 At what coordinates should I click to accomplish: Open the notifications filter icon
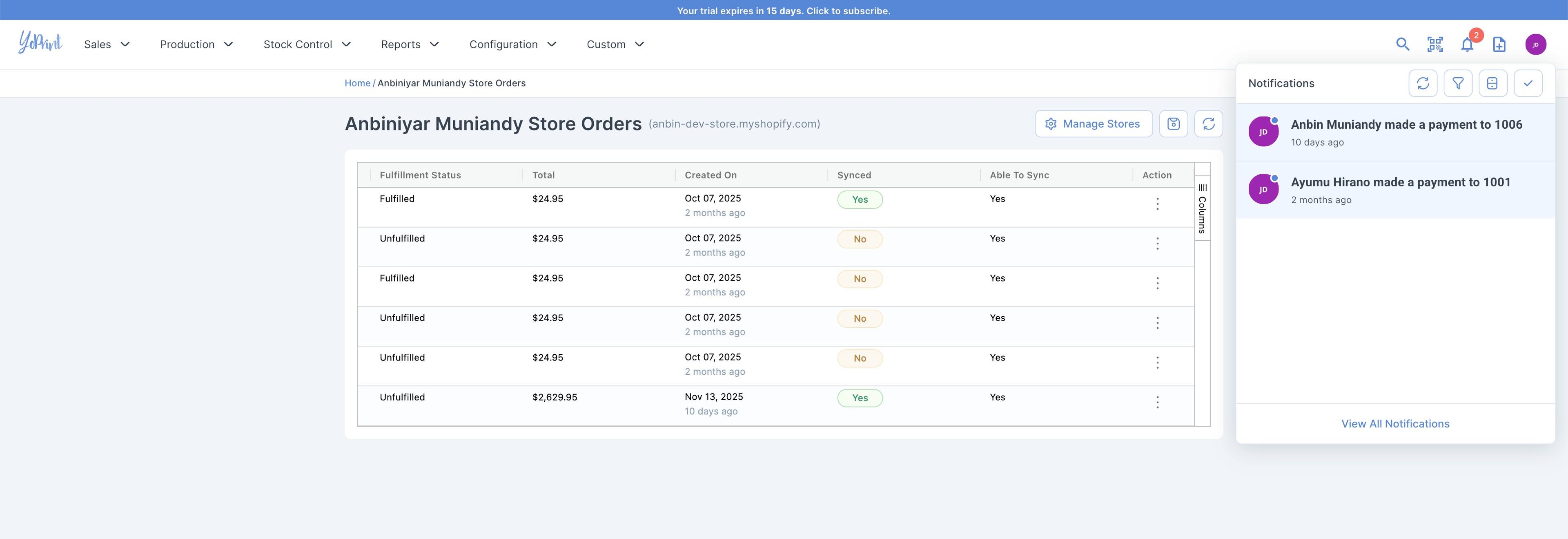click(x=1458, y=83)
